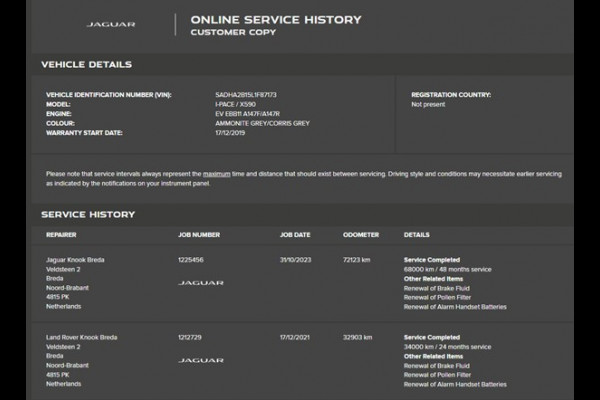Click the Repairer column header

click(x=61, y=235)
